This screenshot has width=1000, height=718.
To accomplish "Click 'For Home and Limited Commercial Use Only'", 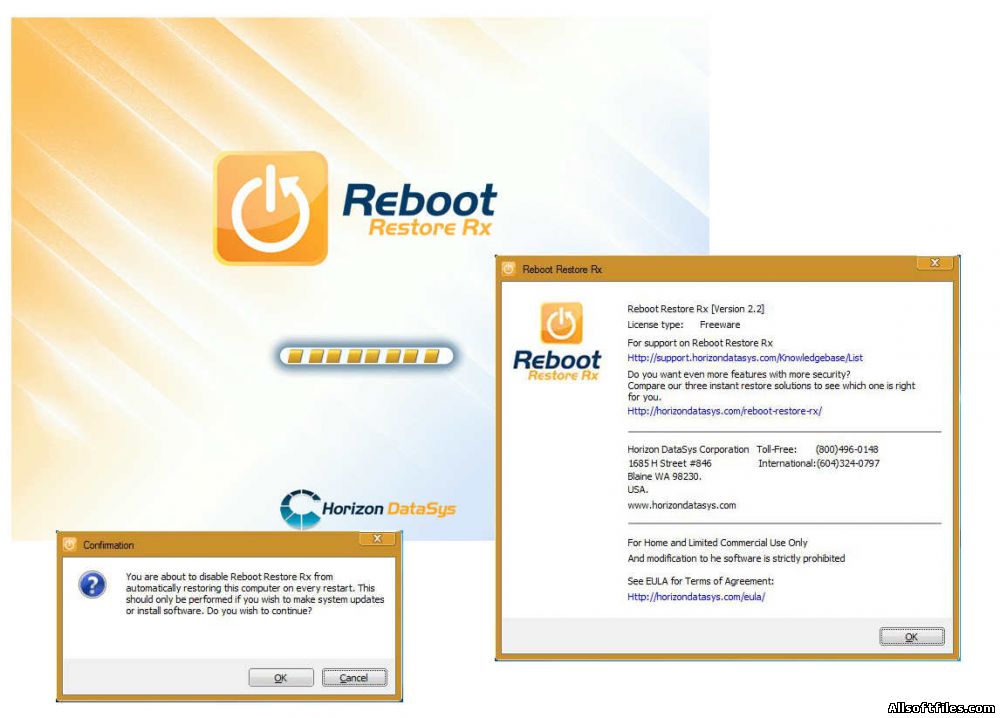I will click(717, 543).
